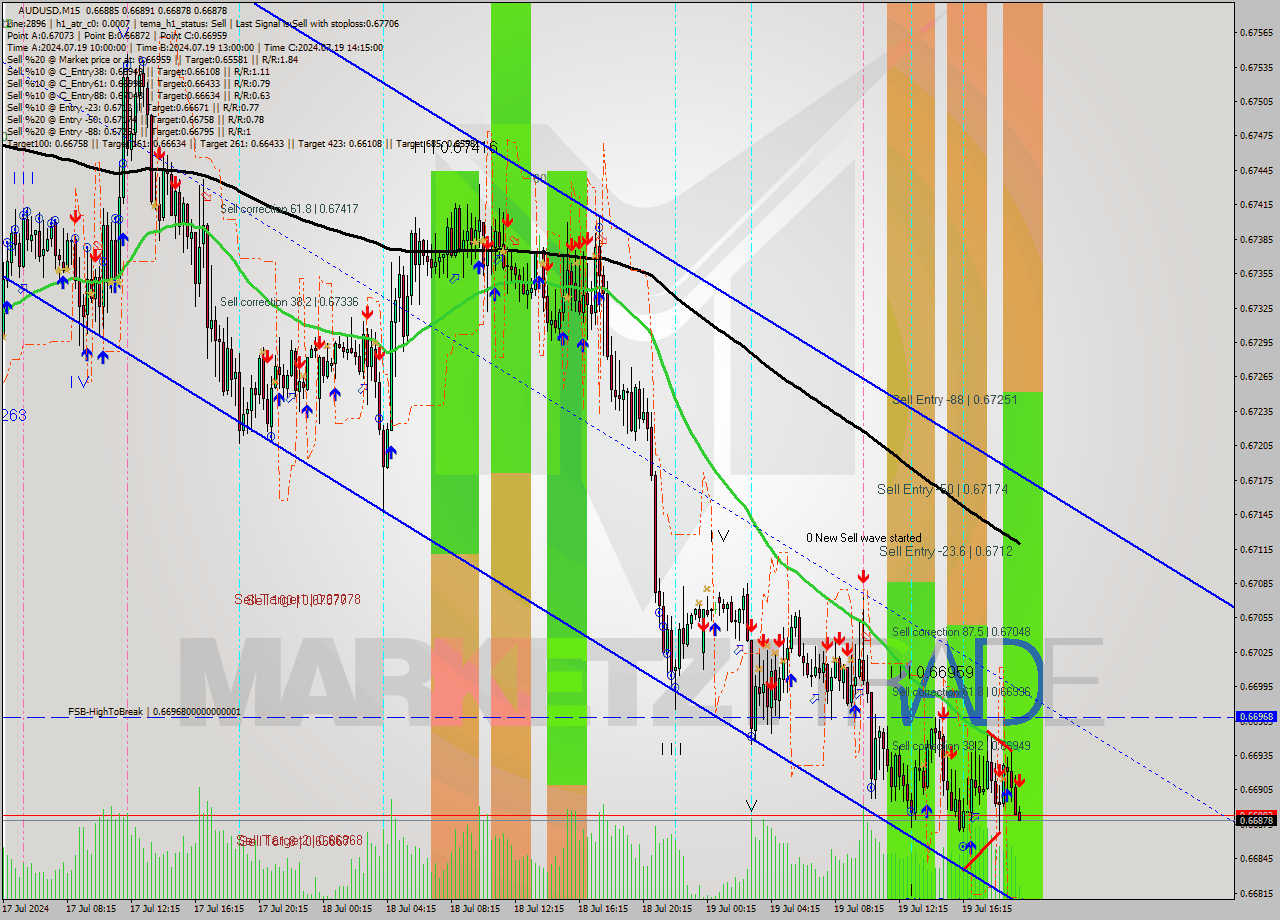
Task: Click the 'FSB-HighToBreak' level label
Action: point(154,712)
